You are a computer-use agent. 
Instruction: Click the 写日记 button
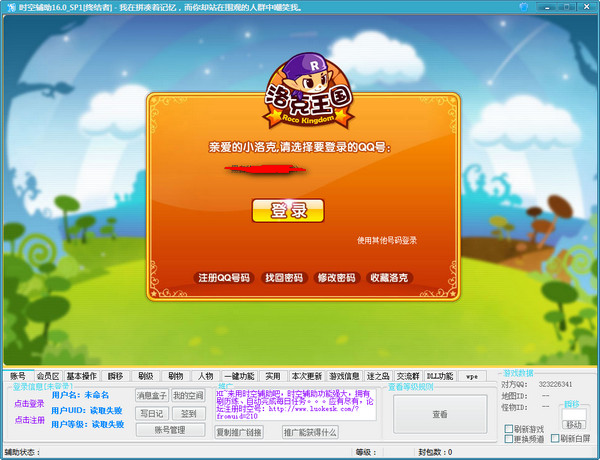pyautogui.click(x=152, y=413)
